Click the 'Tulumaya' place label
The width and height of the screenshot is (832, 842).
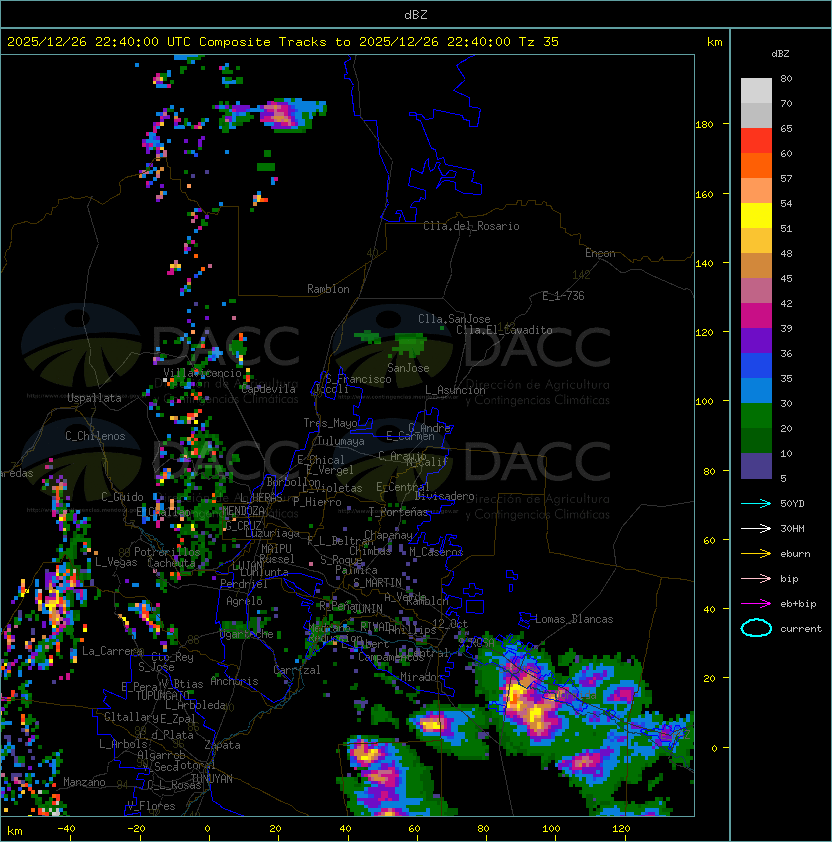coord(341,441)
